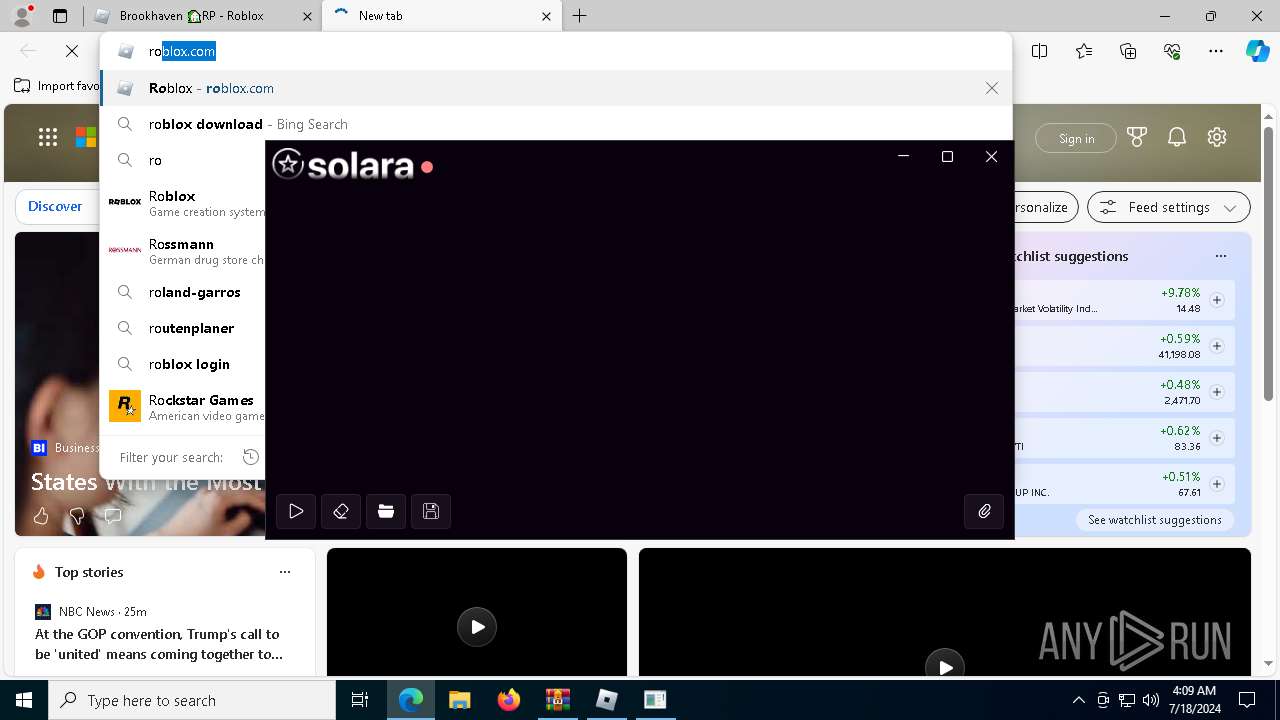
Task: Remove the Roblox - roblox.com suggestion
Action: tap(992, 88)
